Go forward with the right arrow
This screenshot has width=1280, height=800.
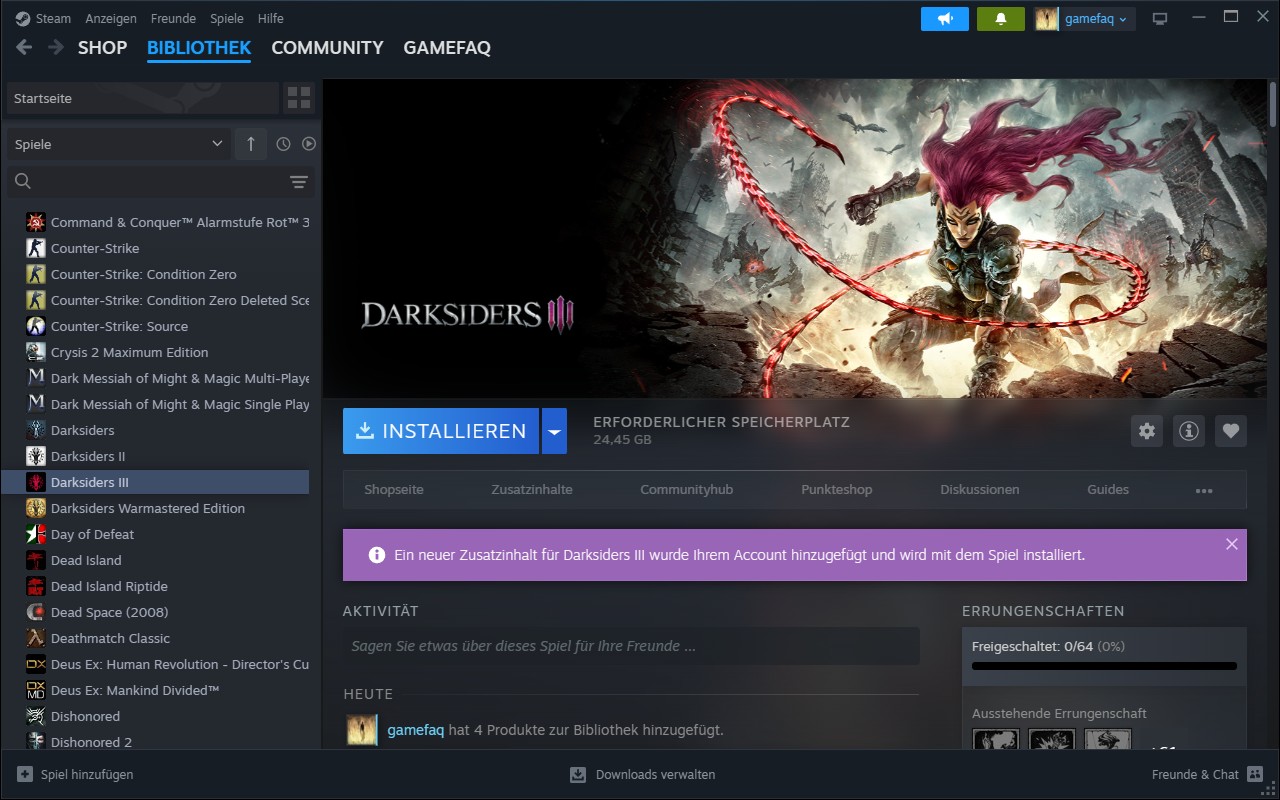point(56,47)
